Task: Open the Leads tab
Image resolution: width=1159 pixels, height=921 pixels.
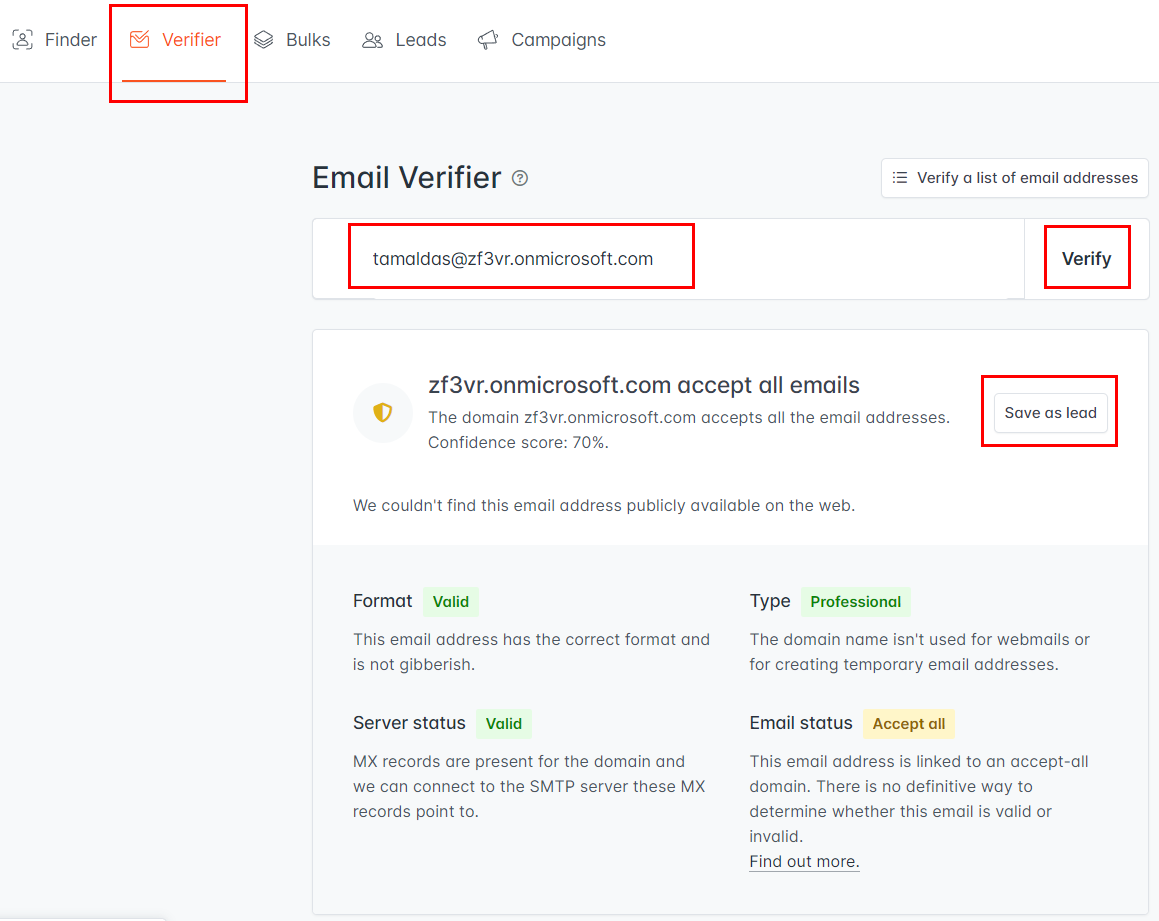Action: pos(404,39)
